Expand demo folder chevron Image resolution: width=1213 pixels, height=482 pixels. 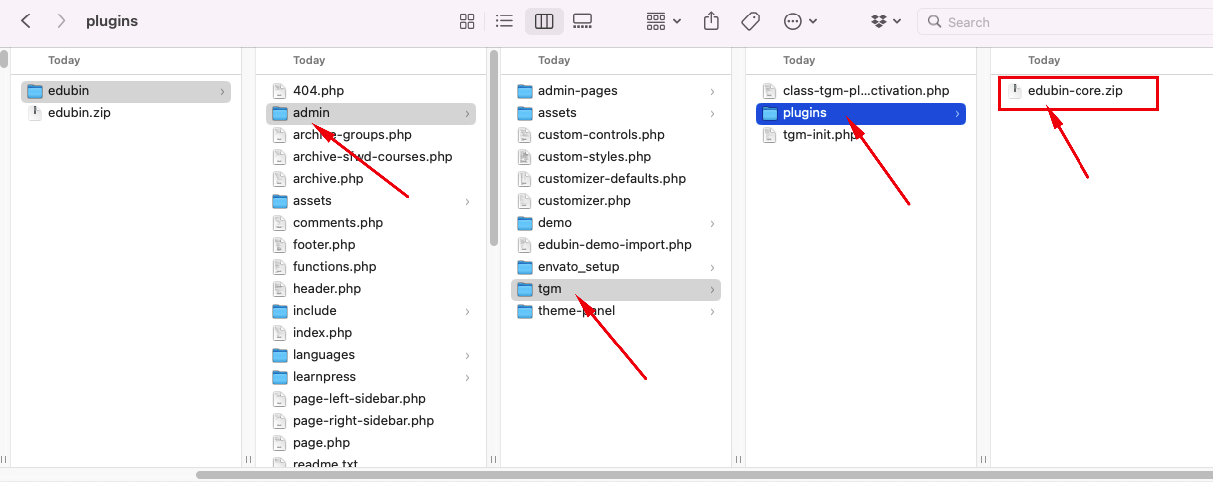(x=712, y=223)
